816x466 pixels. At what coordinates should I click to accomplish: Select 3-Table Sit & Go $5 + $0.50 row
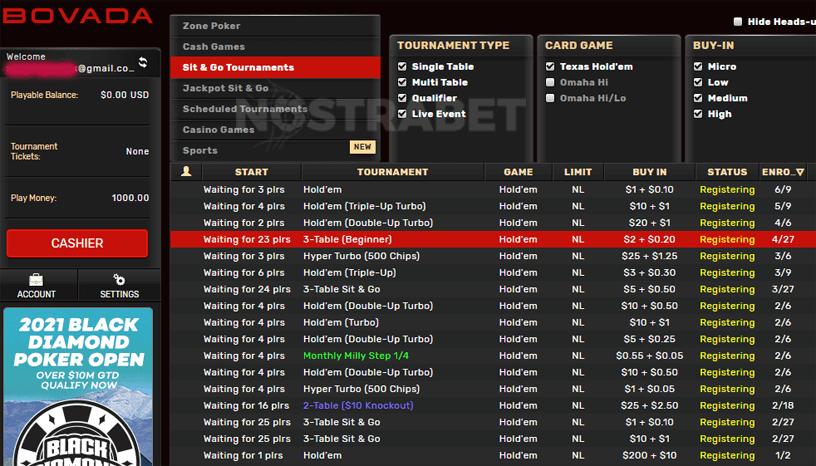pos(493,289)
